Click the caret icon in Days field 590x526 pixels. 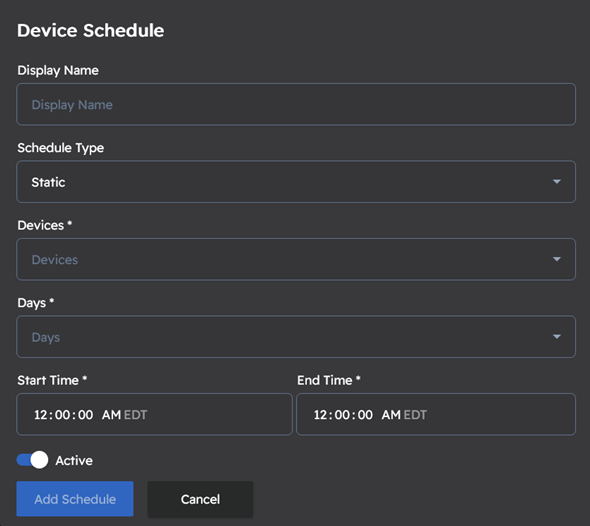point(557,337)
